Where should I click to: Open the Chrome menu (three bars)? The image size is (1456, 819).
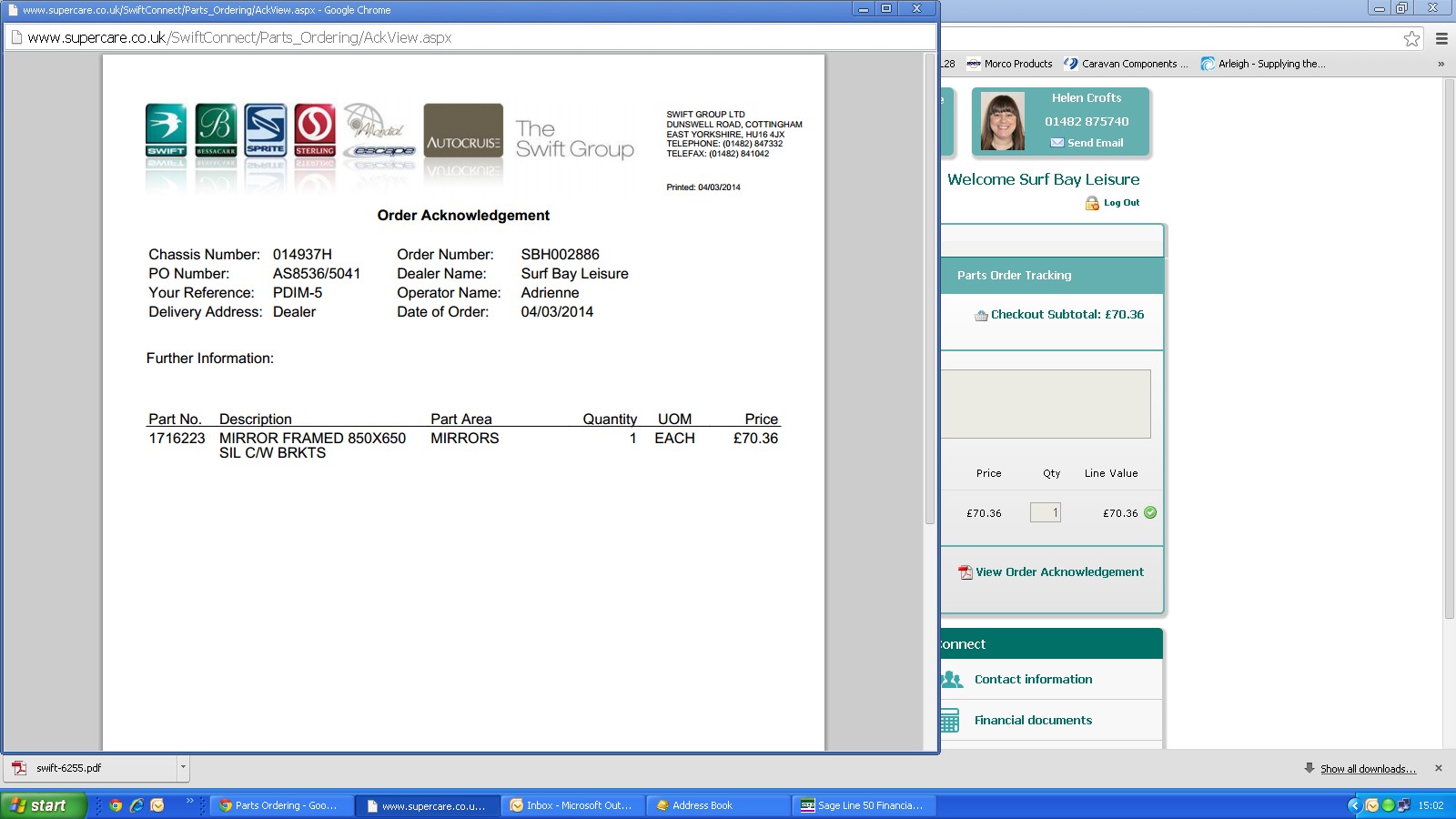tap(1441, 38)
